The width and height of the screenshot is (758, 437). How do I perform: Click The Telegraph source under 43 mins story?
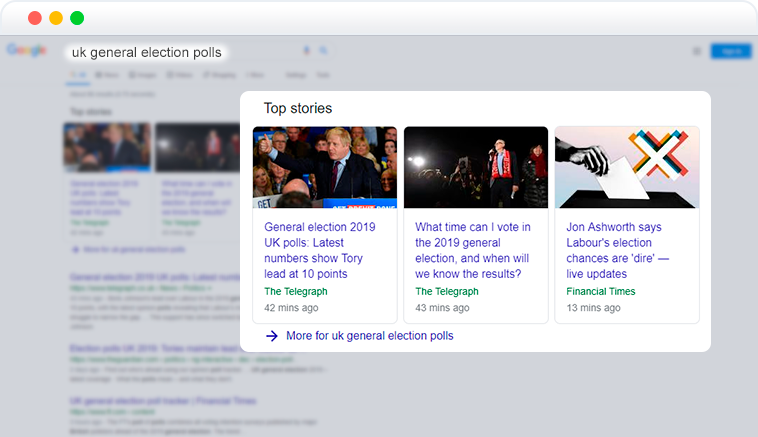[447, 291]
